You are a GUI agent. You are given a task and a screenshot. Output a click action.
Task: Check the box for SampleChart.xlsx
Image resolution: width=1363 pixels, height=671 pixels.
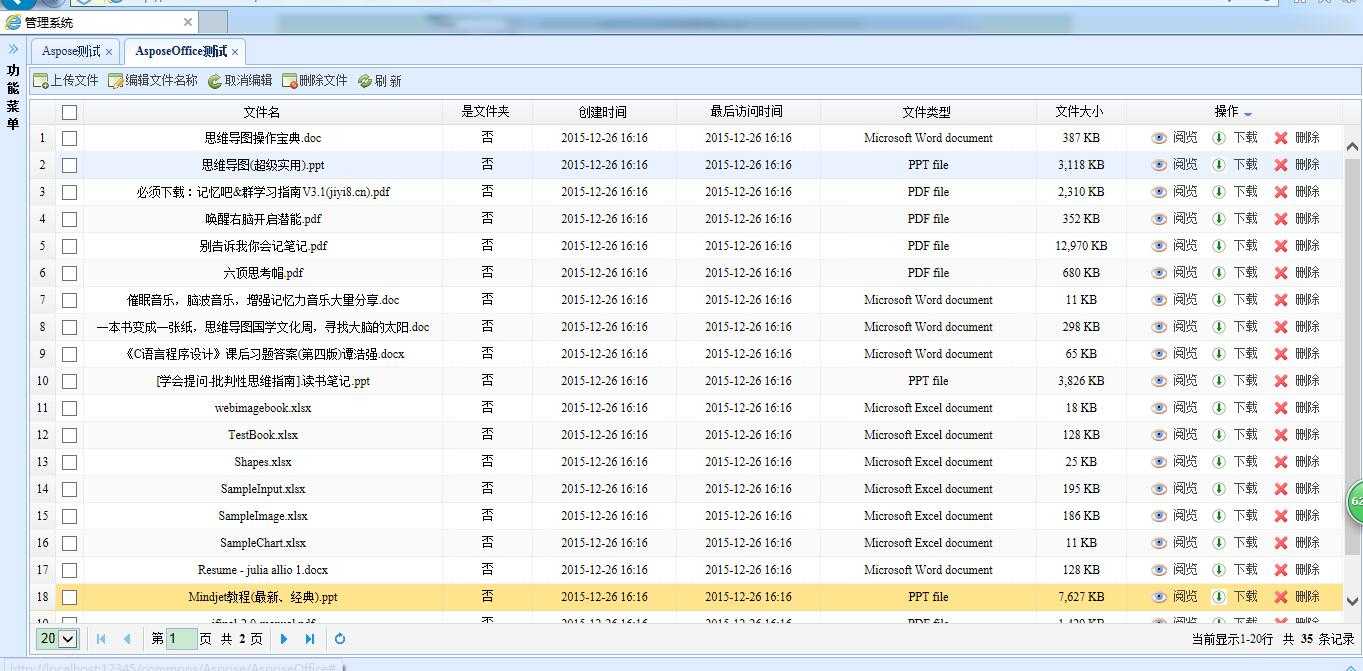69,543
